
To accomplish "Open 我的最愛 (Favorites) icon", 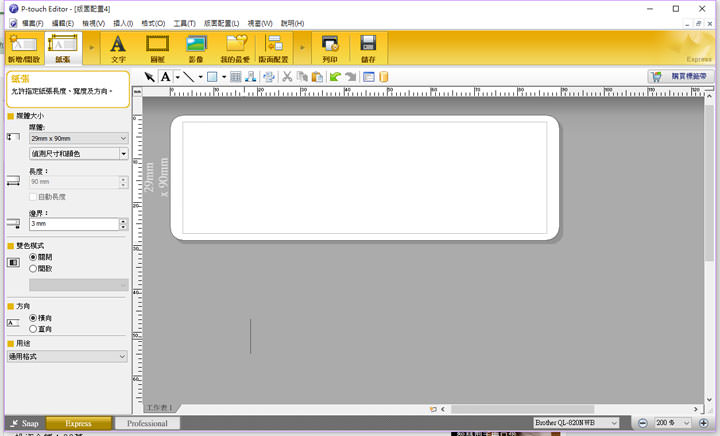I will coord(235,46).
